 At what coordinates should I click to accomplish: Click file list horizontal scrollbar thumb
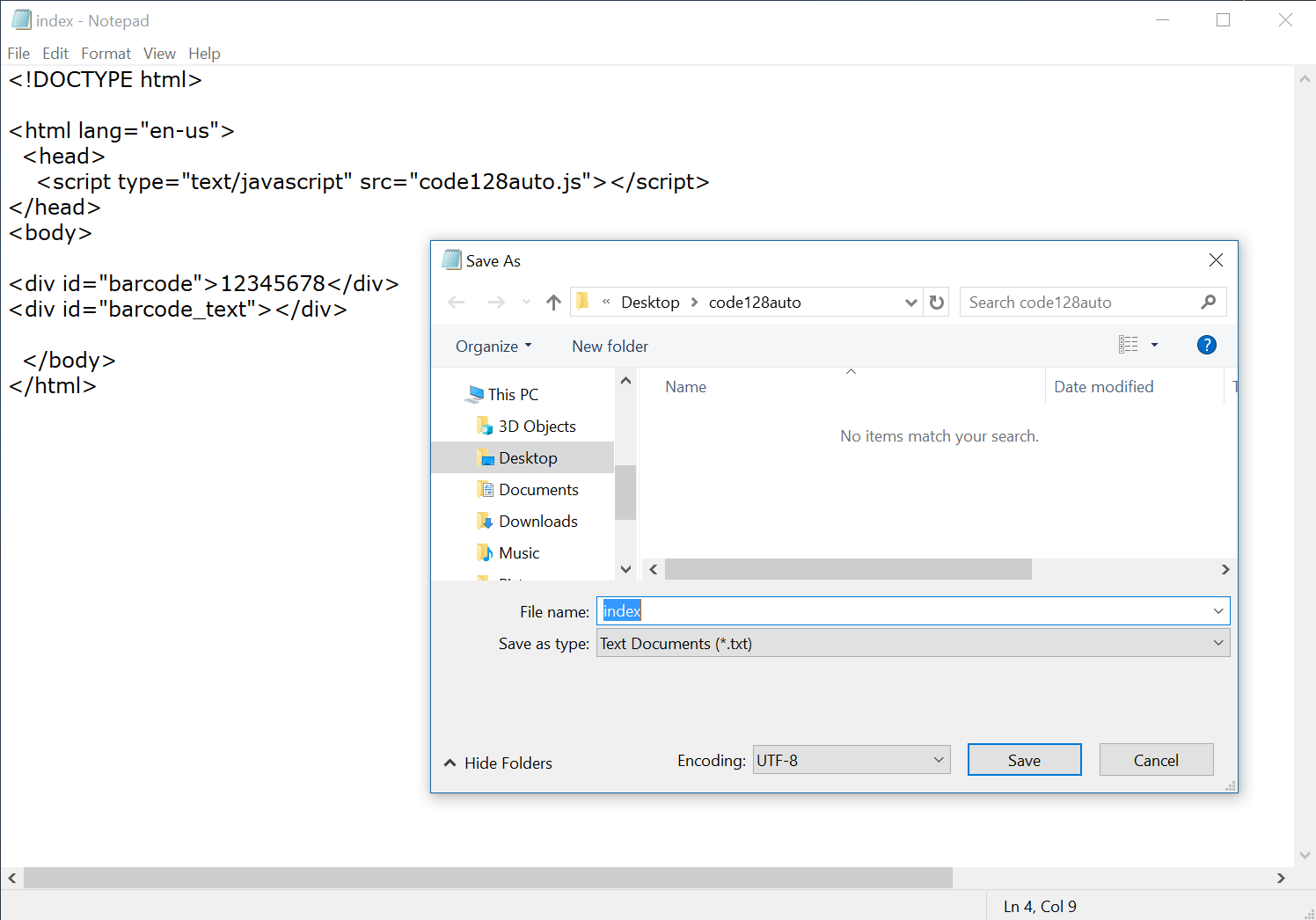coord(848,569)
